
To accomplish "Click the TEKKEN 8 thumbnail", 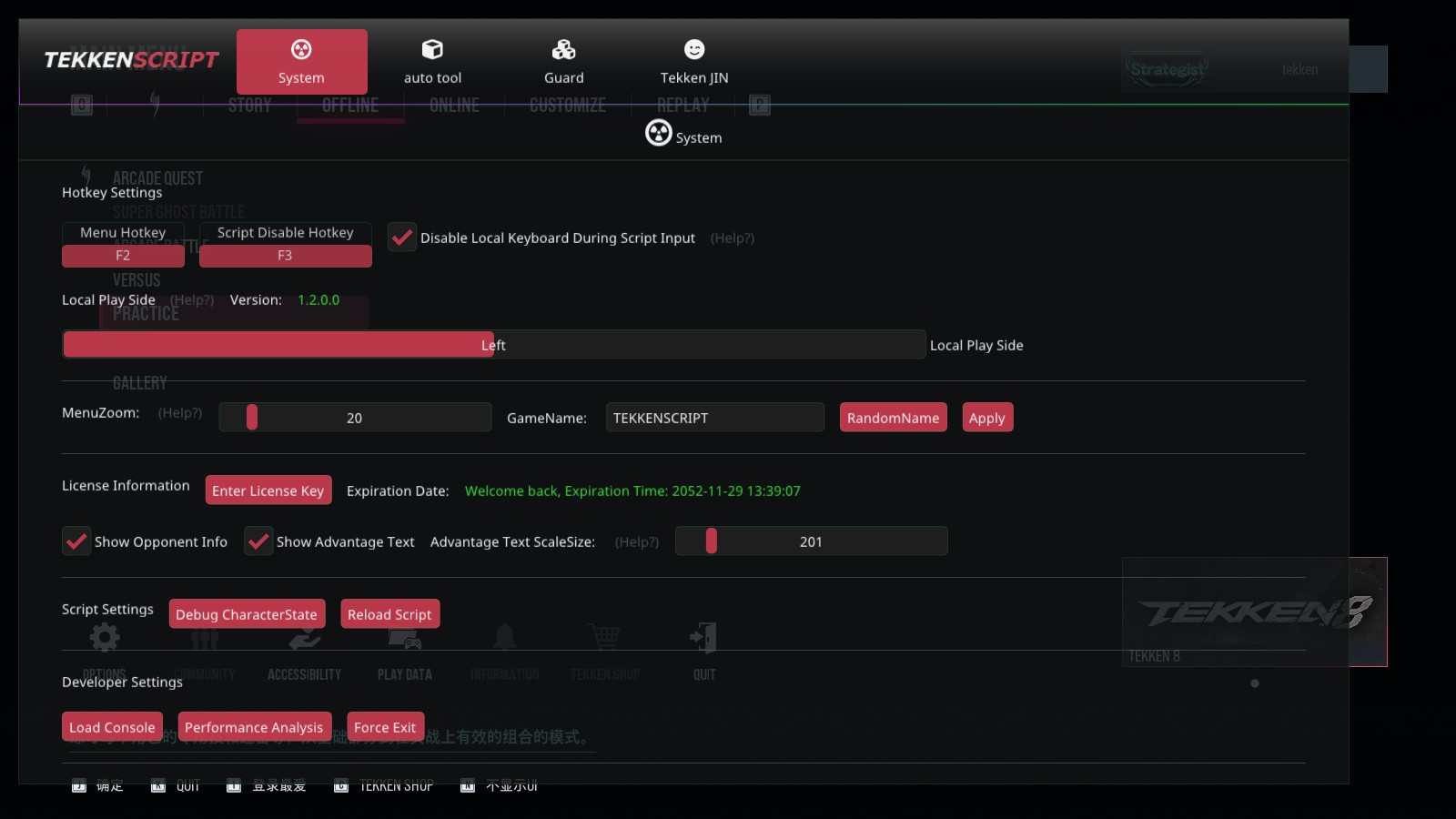I will pos(1254,612).
